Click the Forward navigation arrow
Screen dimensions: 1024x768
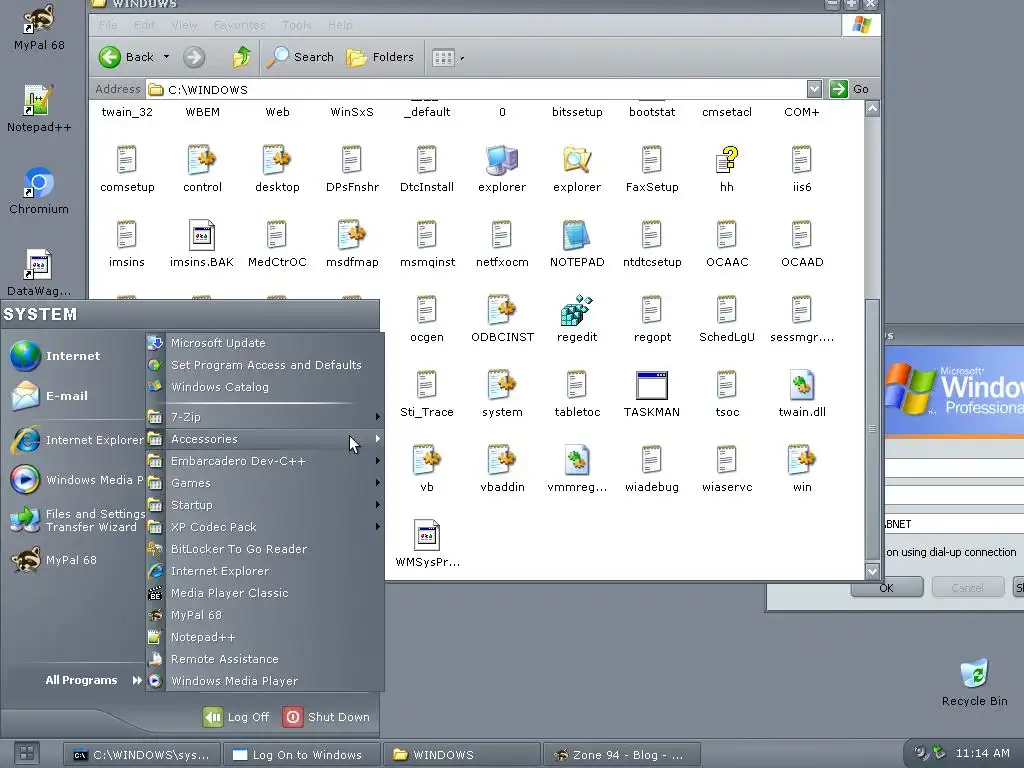pos(194,57)
